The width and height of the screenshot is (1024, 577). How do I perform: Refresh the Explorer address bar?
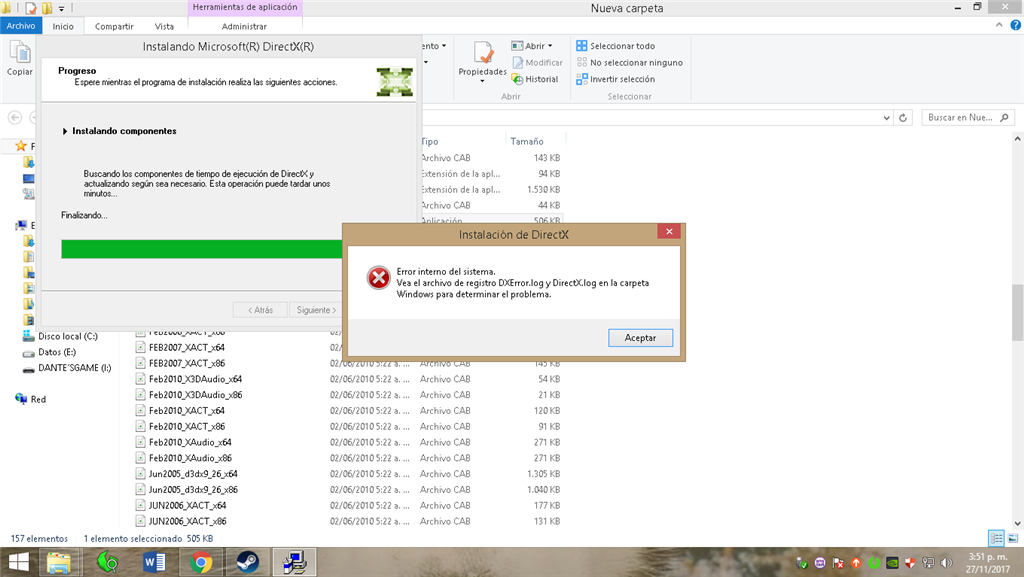tap(903, 117)
